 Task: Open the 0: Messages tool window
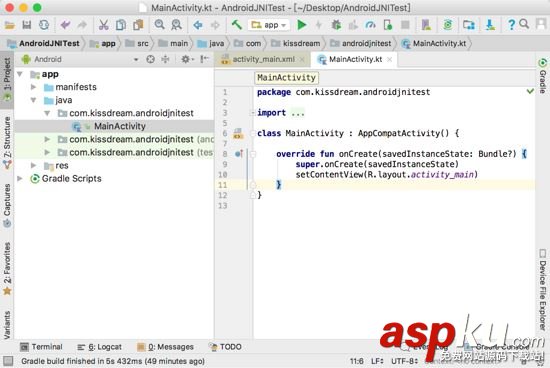[x=165, y=347]
